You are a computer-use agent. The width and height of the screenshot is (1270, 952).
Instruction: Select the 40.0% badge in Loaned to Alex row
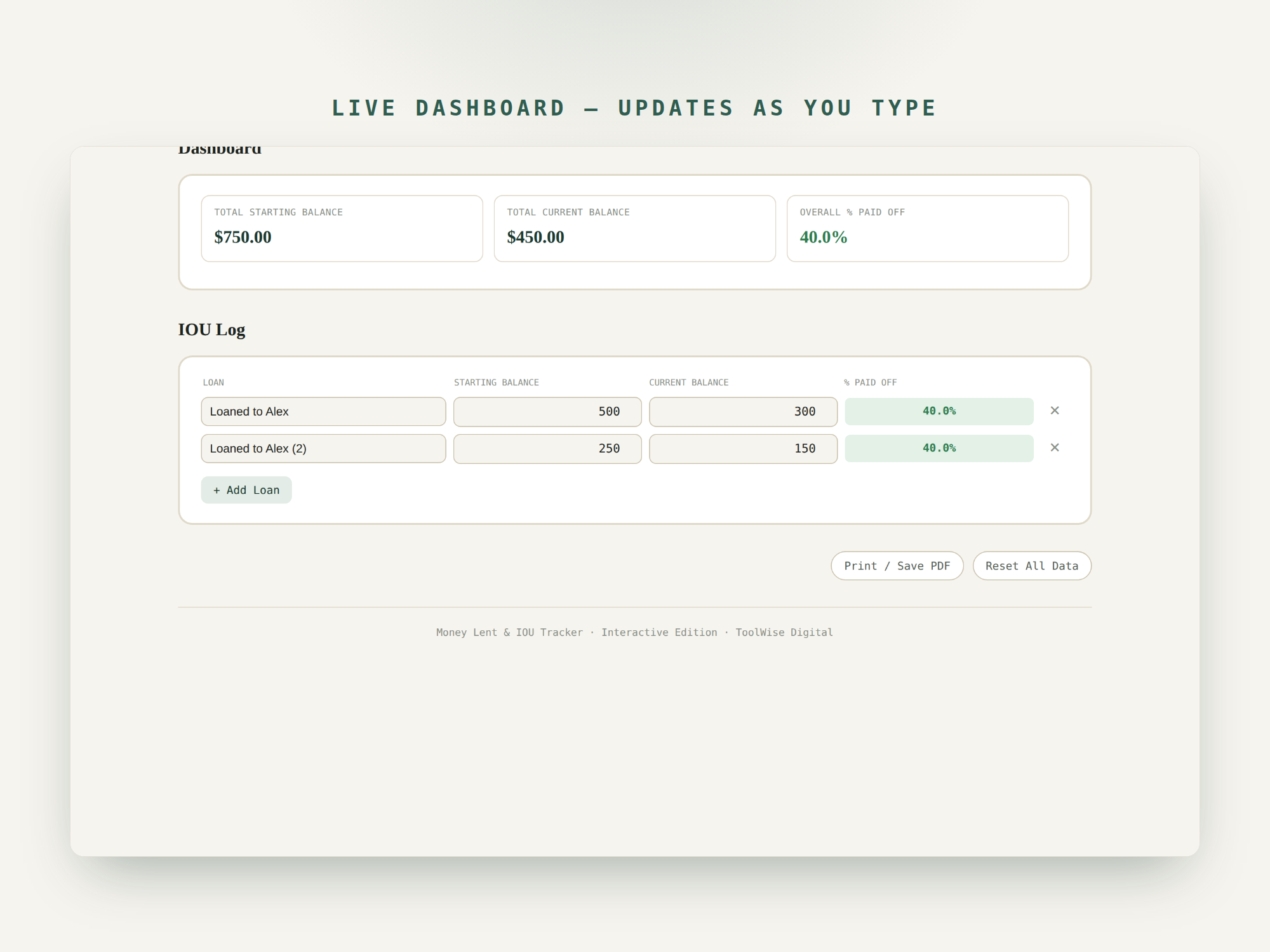tap(939, 411)
